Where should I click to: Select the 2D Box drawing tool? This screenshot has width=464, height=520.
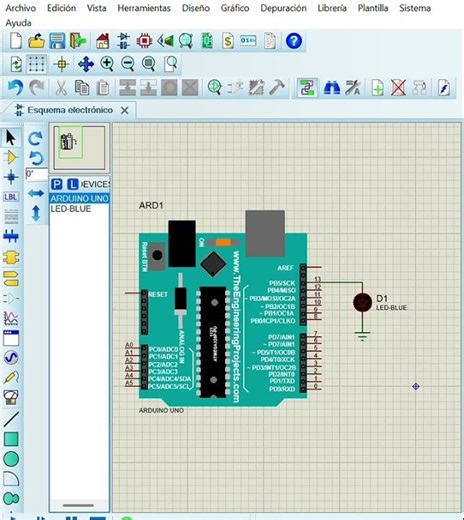tap(11, 439)
